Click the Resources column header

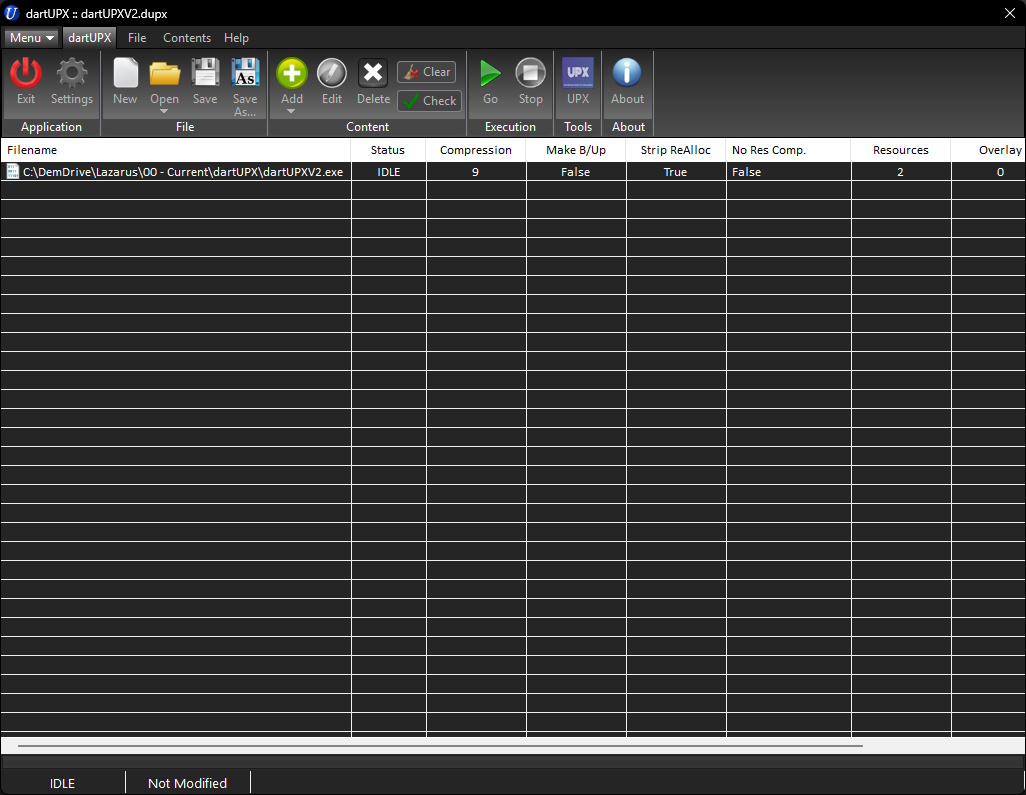(x=900, y=150)
